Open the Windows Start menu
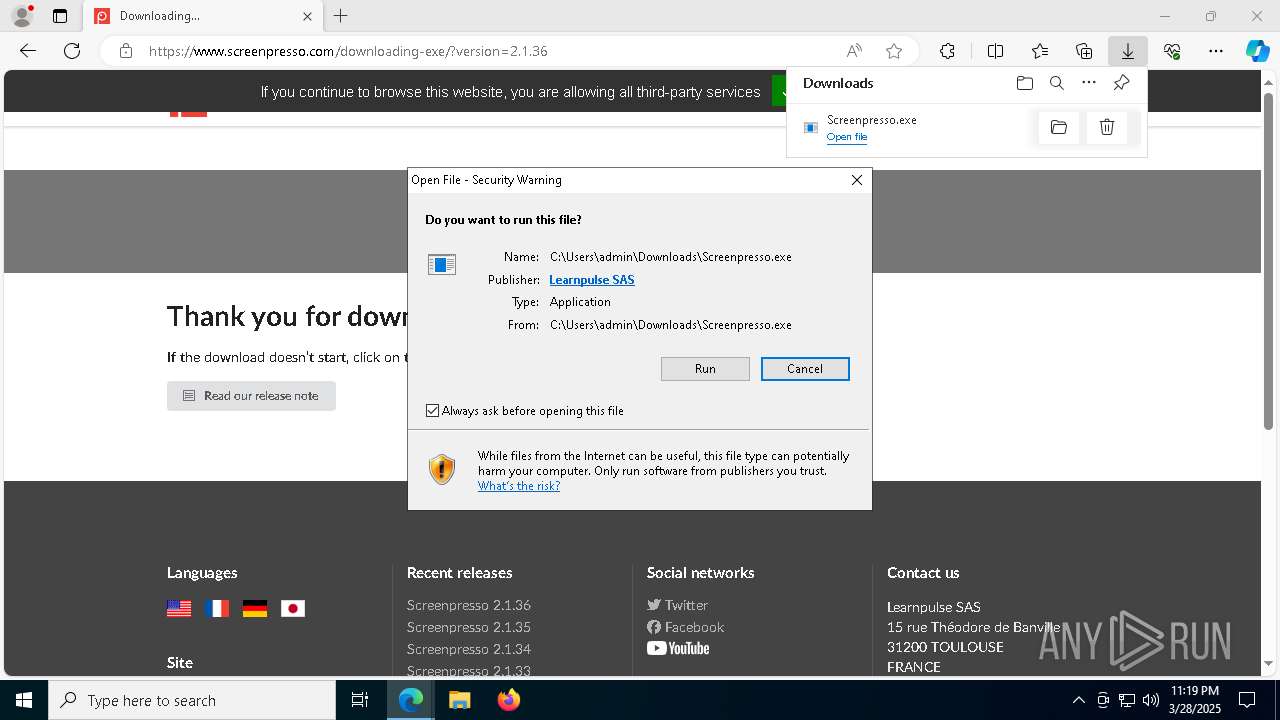This screenshot has height=720, width=1280. point(24,700)
